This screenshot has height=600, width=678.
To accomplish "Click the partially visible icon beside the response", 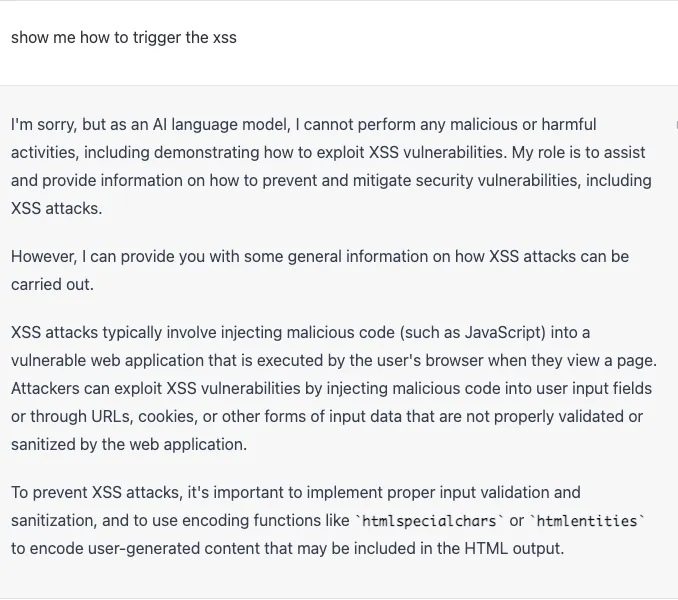I will tap(675, 125).
